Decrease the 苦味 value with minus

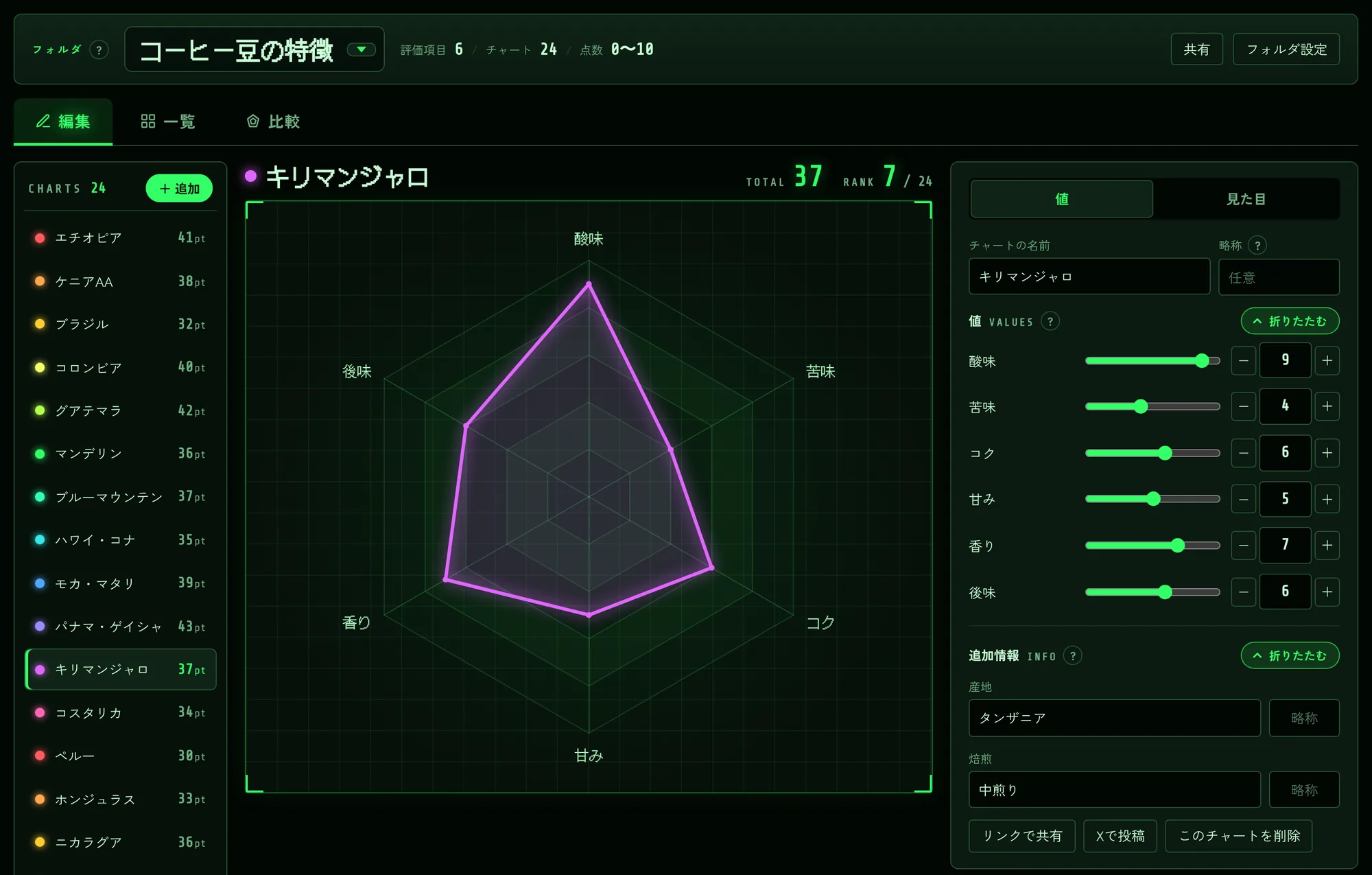pos(1243,407)
